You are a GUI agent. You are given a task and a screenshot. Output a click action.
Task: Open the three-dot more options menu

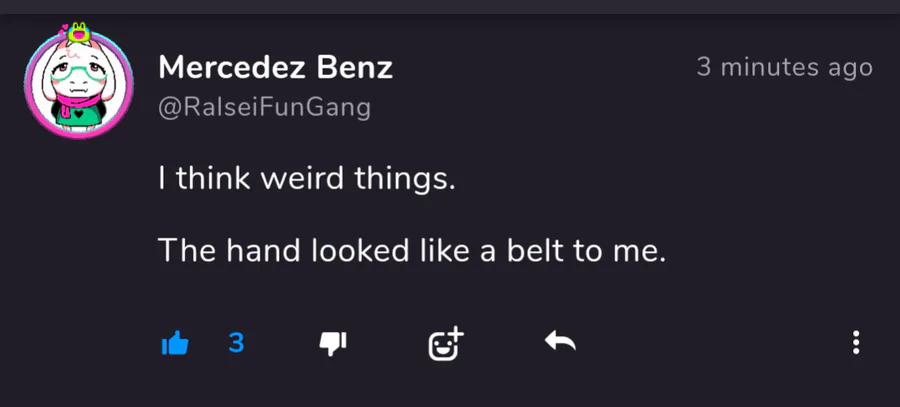(856, 342)
